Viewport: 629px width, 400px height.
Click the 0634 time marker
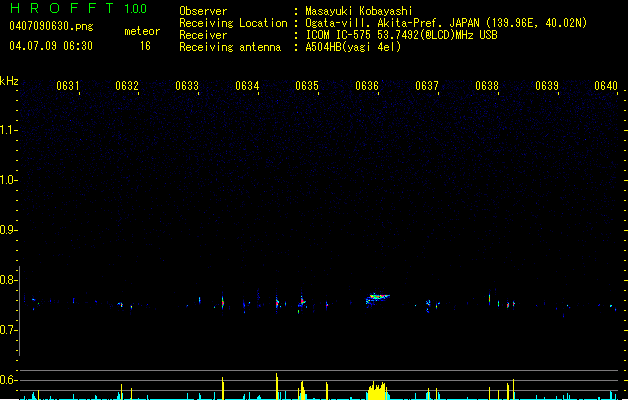click(x=247, y=86)
